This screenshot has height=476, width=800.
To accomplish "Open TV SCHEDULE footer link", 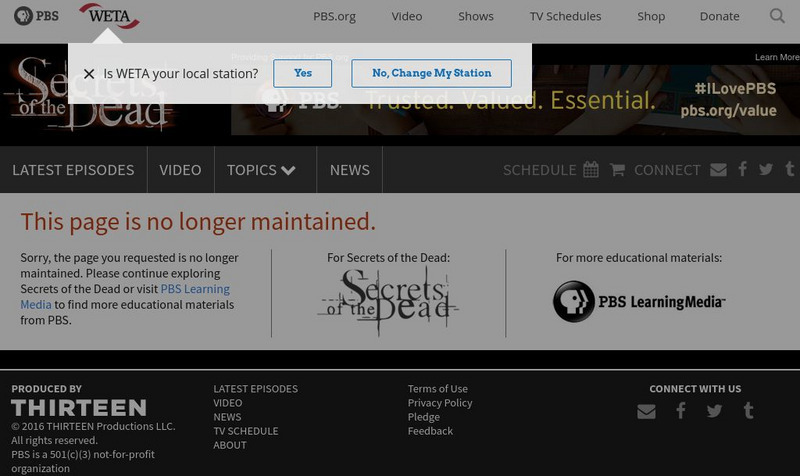I will pyautogui.click(x=246, y=431).
